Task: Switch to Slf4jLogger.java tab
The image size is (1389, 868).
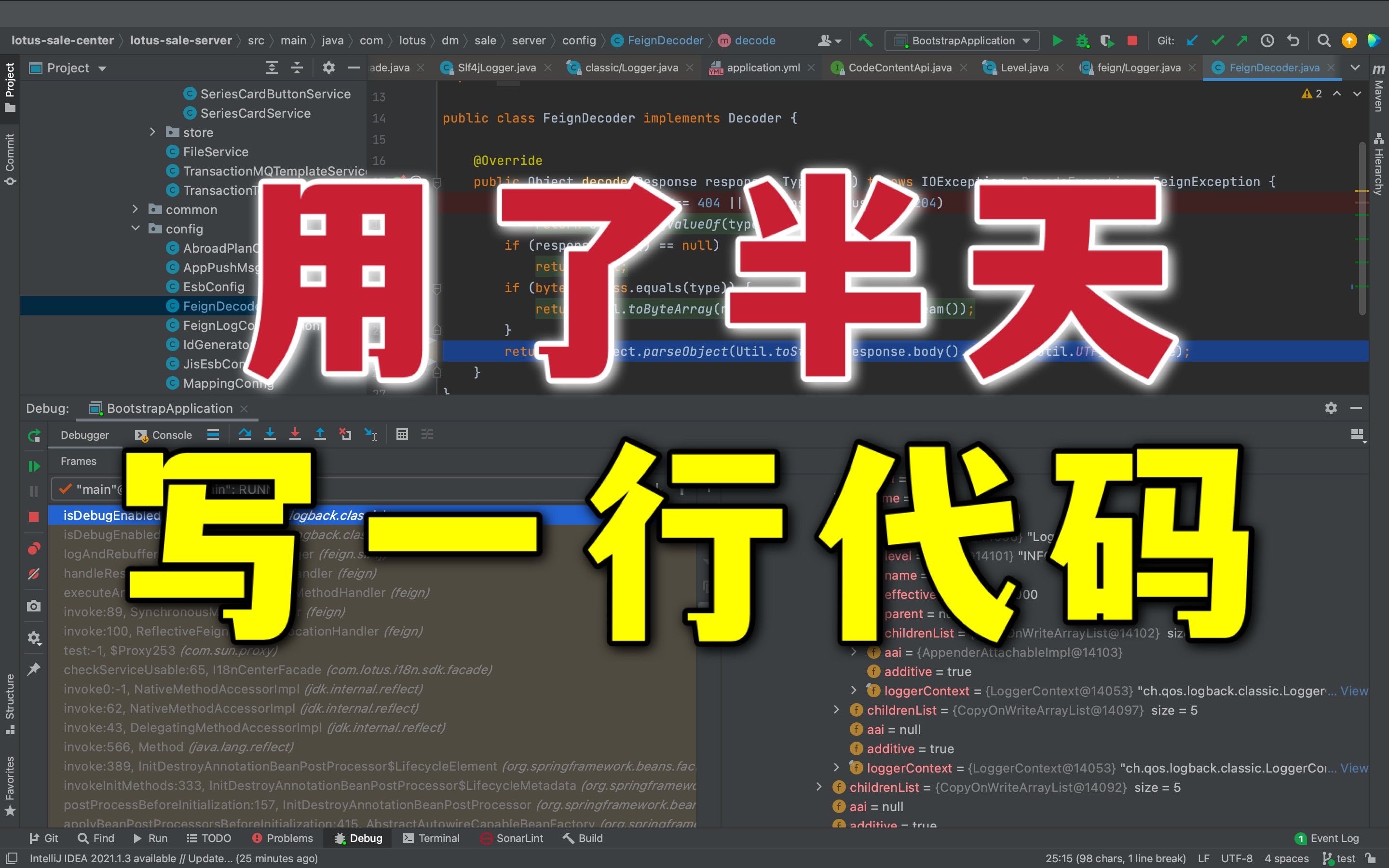Action: pos(496,68)
